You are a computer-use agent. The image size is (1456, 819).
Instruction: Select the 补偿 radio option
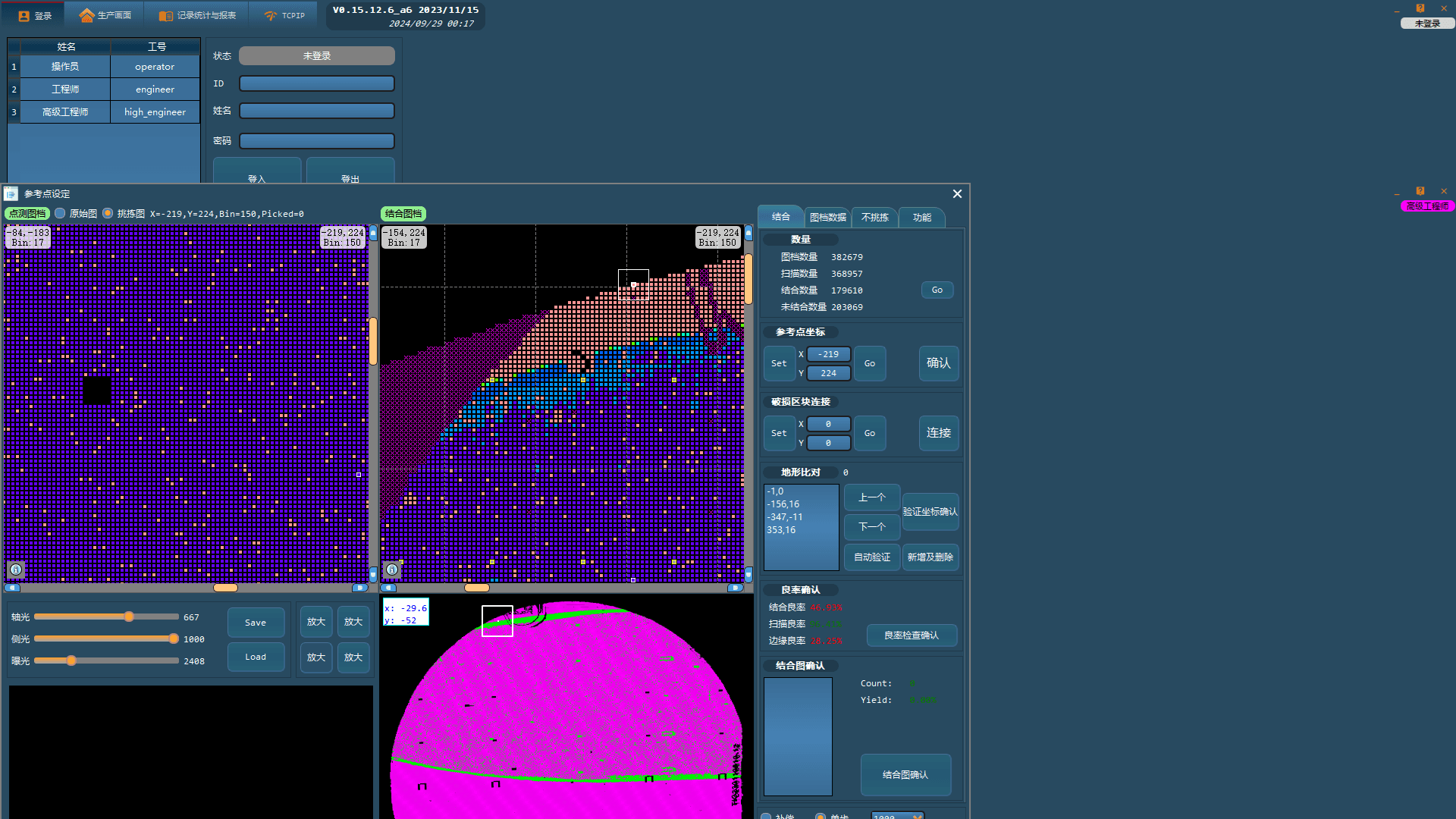(x=766, y=817)
